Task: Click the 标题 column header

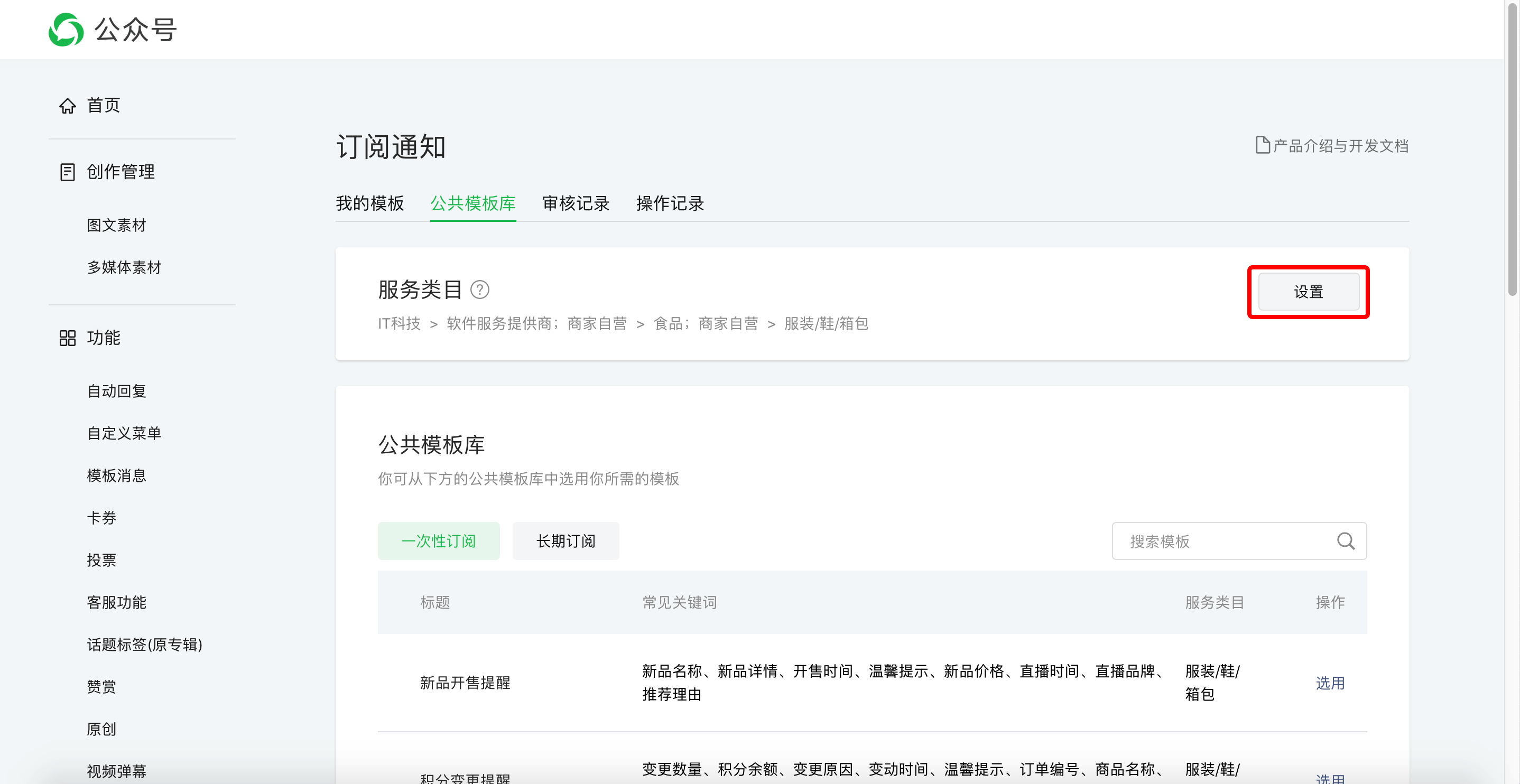Action: [x=435, y=602]
